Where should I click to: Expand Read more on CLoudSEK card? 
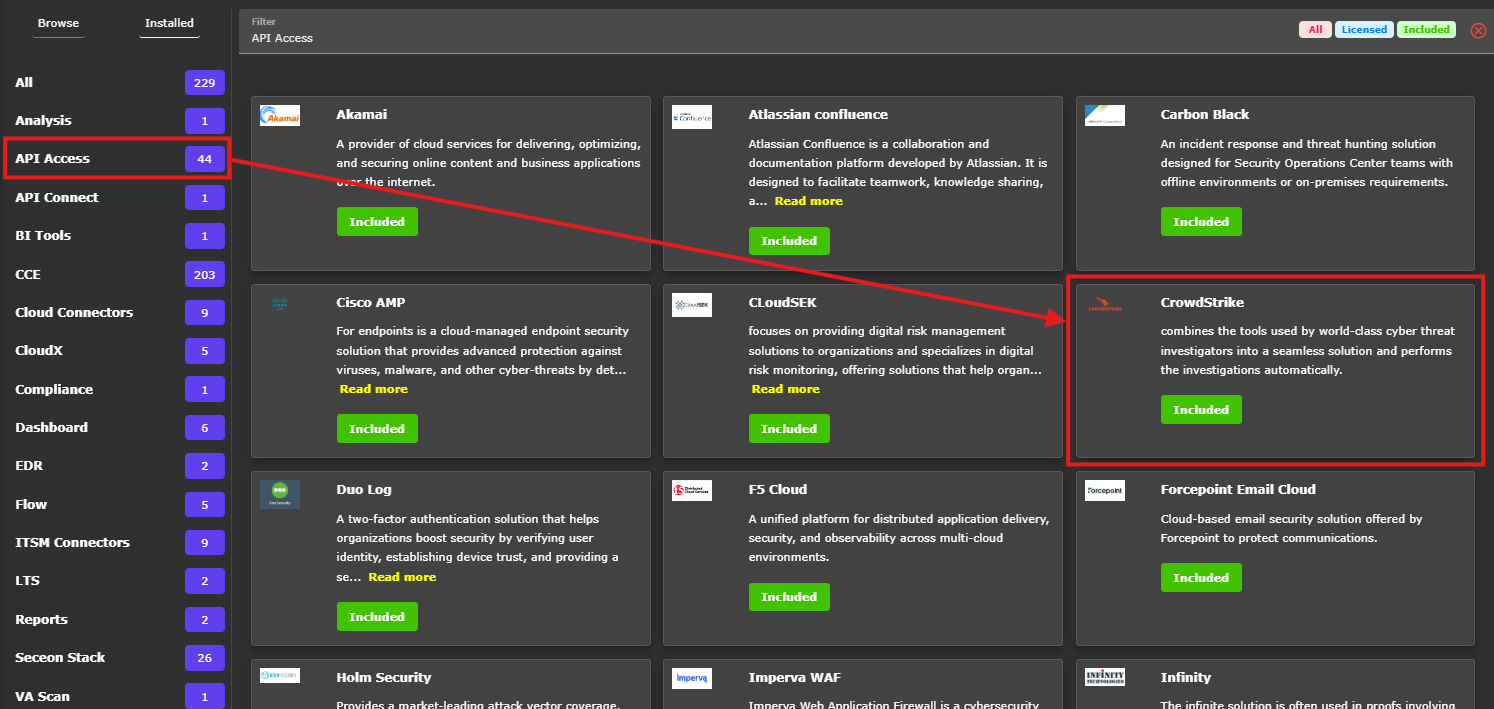pyautogui.click(x=785, y=389)
